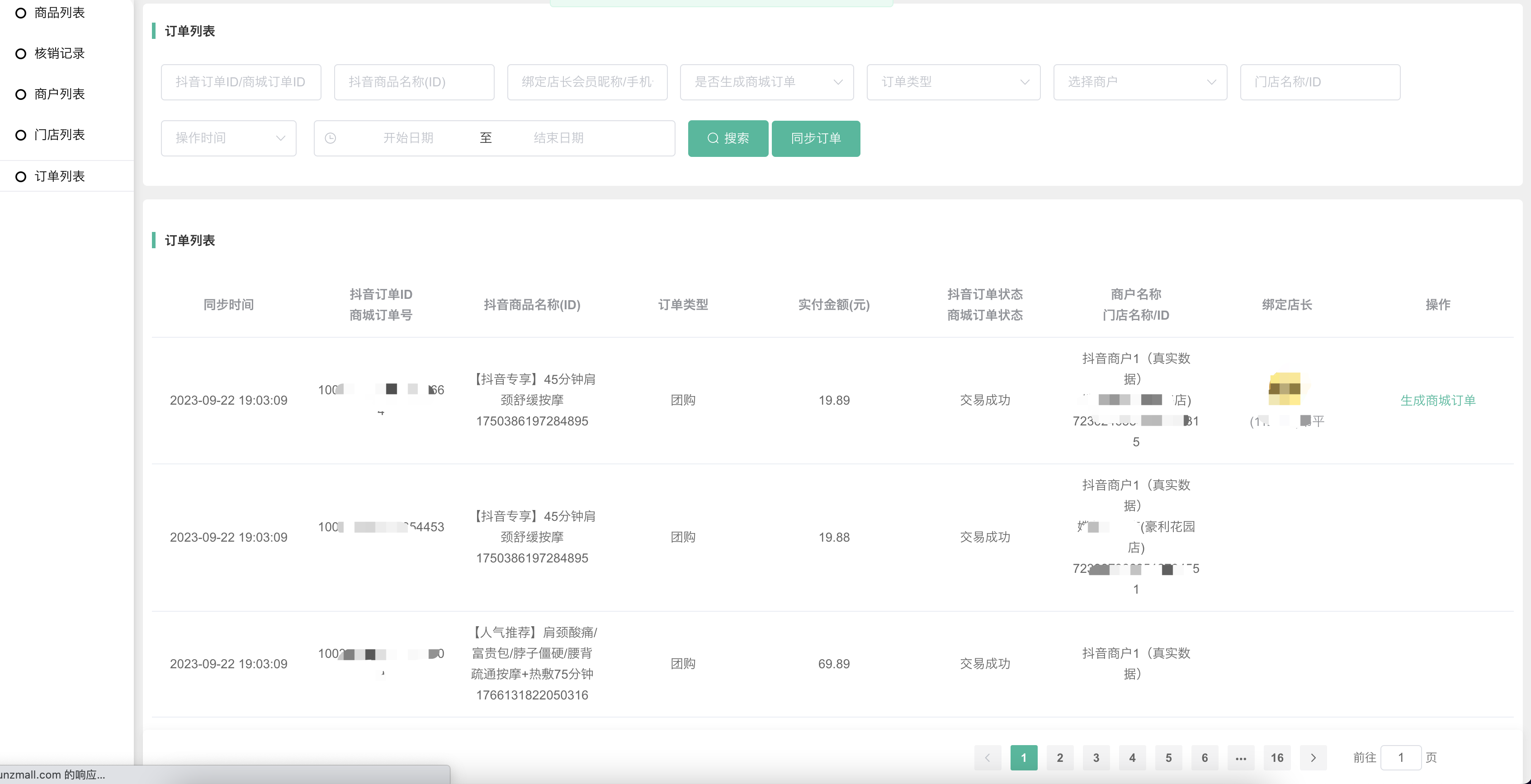Click the circle icon beside 门店列表
This screenshot has height=784, width=1531.
coord(21,136)
